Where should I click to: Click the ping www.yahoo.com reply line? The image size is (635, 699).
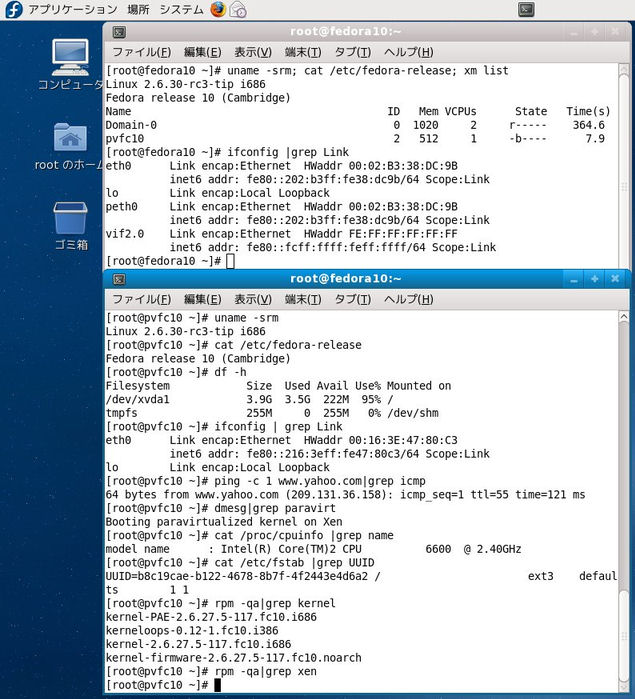(345, 495)
